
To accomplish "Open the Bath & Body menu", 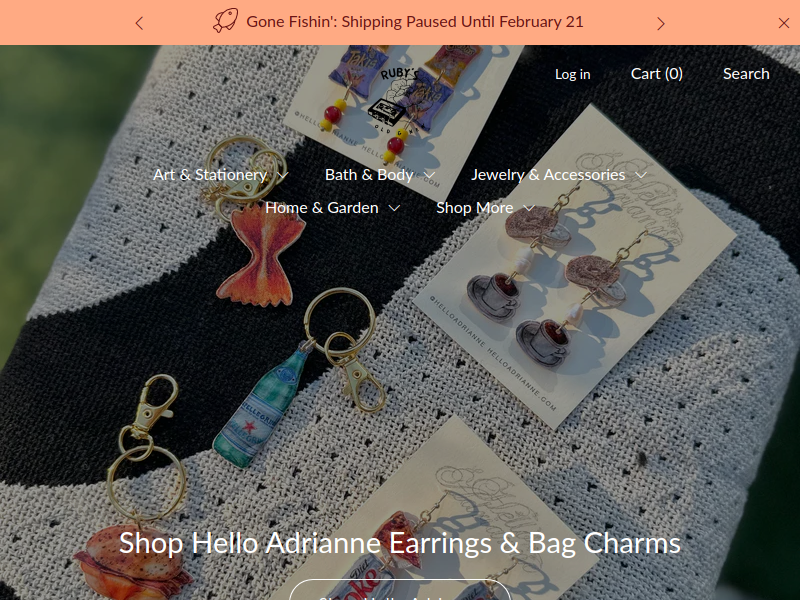I will pyautogui.click(x=369, y=175).
